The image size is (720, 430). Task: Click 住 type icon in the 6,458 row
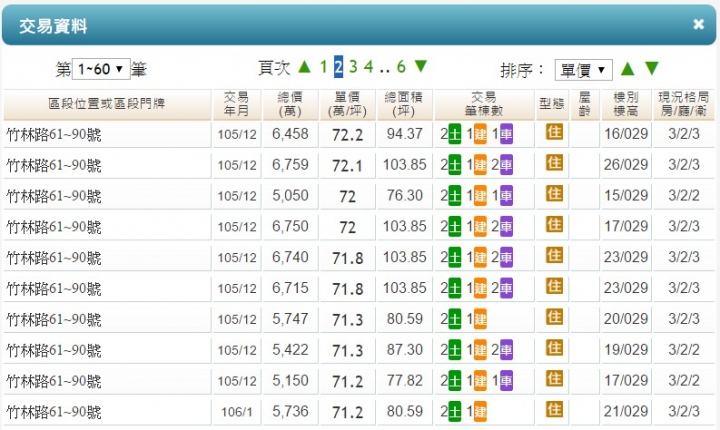(554, 132)
